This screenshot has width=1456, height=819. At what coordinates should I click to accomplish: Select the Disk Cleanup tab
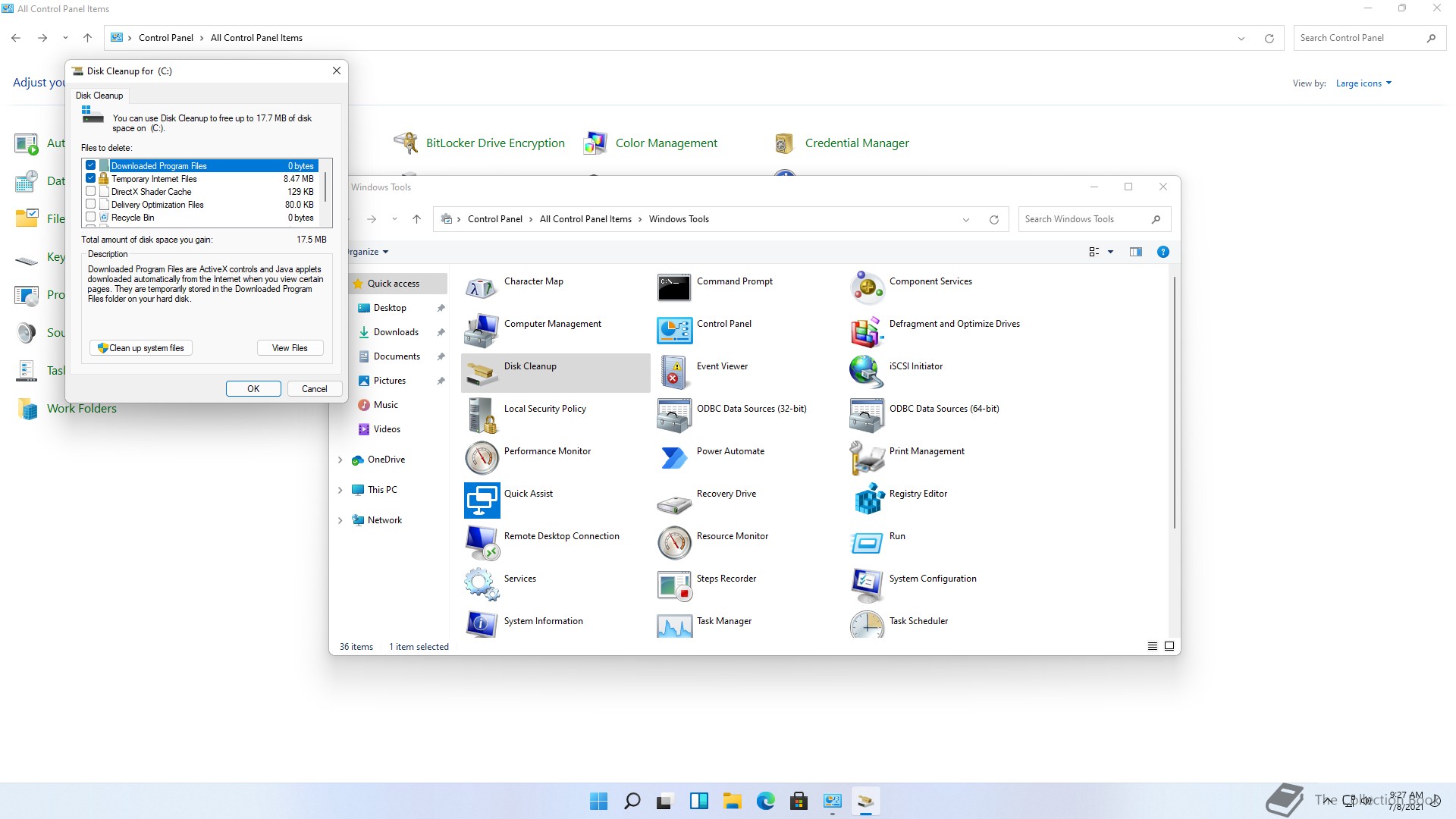click(99, 96)
